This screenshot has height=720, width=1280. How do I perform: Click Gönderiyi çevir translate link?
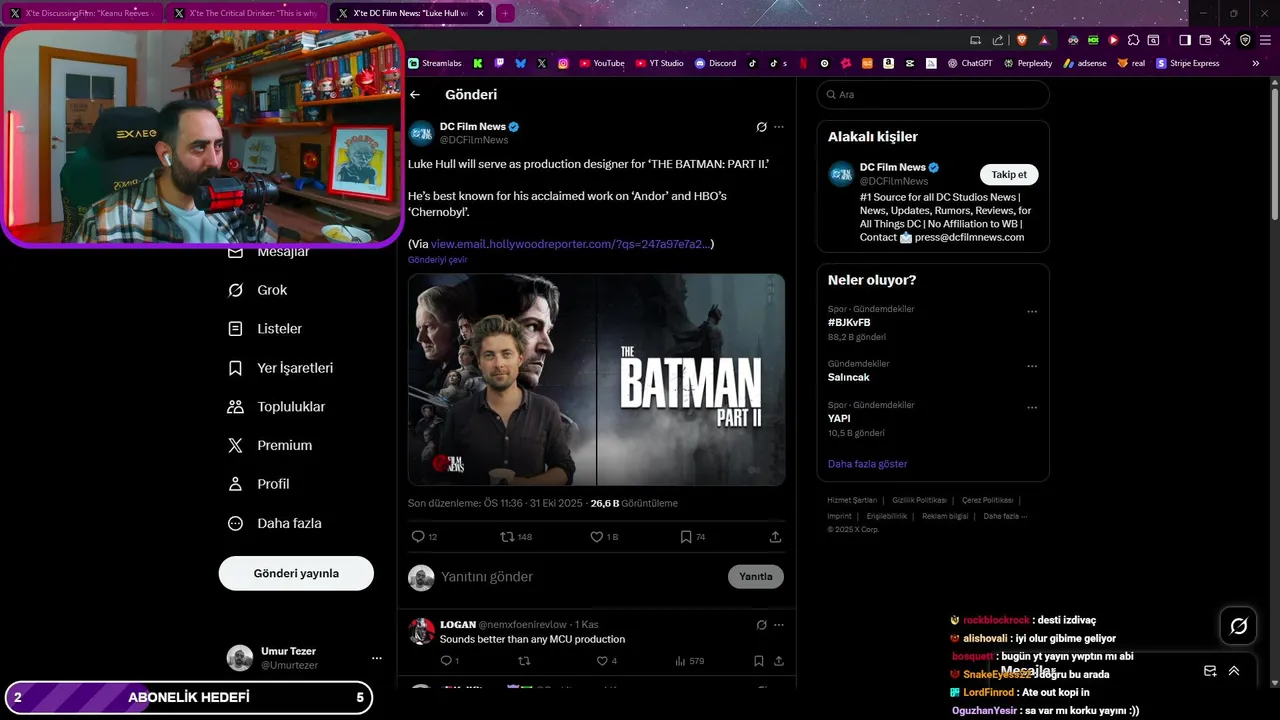point(437,260)
